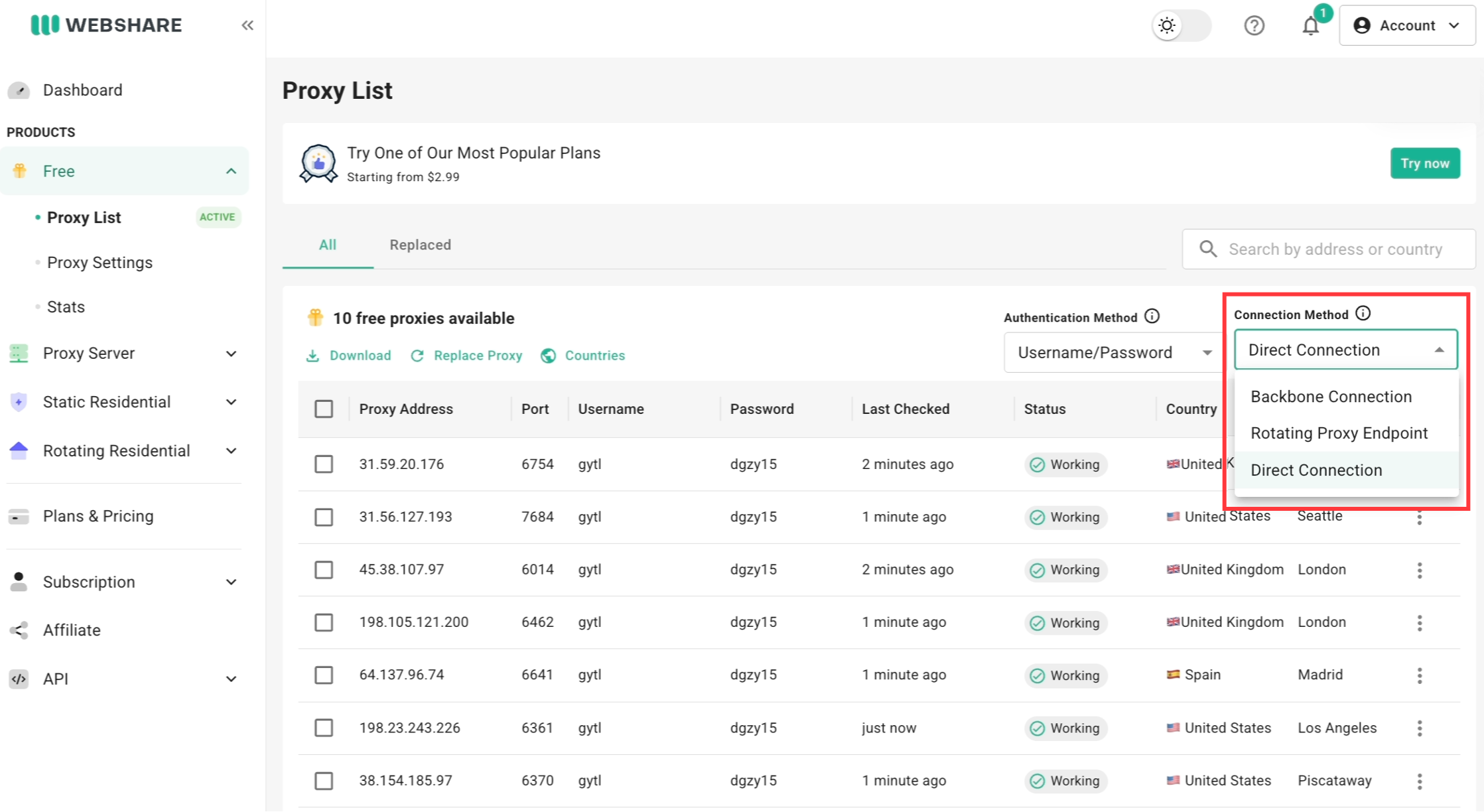Click the API code icon
This screenshot has height=812, width=1484.
(x=19, y=679)
